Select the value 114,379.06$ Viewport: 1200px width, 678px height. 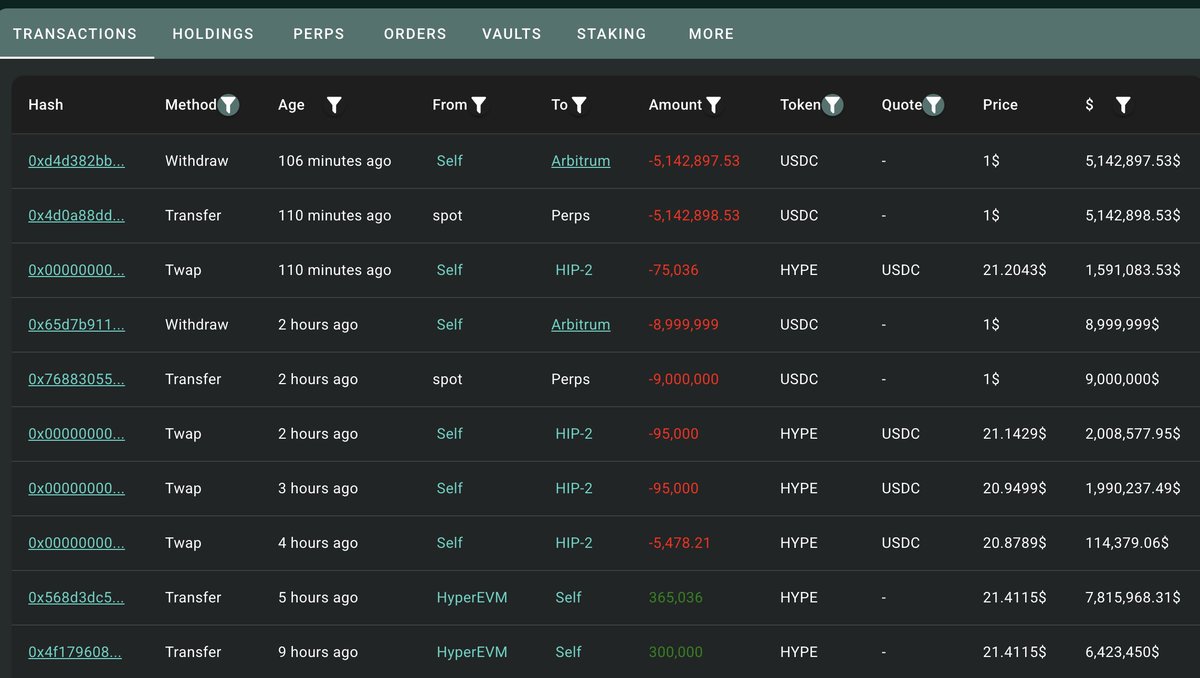(x=1127, y=543)
